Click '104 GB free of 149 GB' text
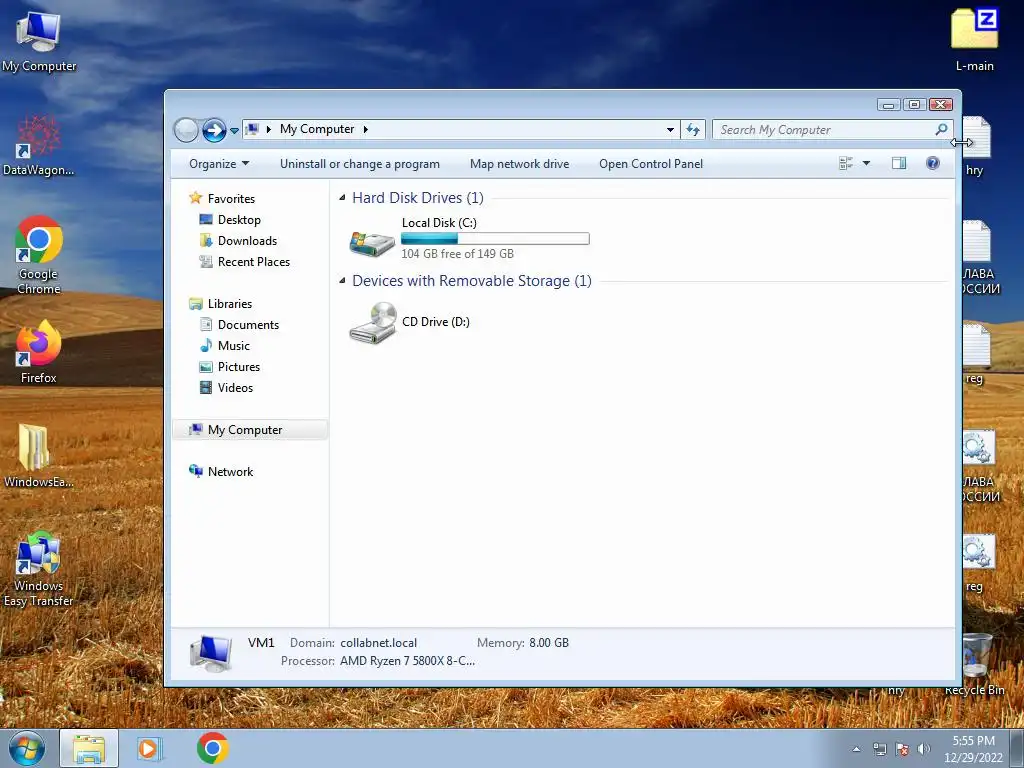Image resolution: width=1024 pixels, height=768 pixels. point(457,253)
